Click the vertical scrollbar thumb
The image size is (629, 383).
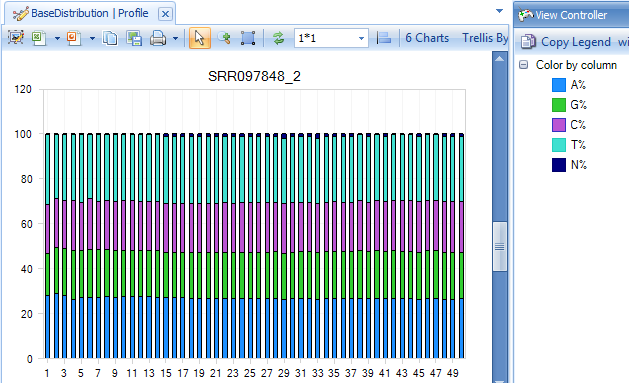(499, 246)
